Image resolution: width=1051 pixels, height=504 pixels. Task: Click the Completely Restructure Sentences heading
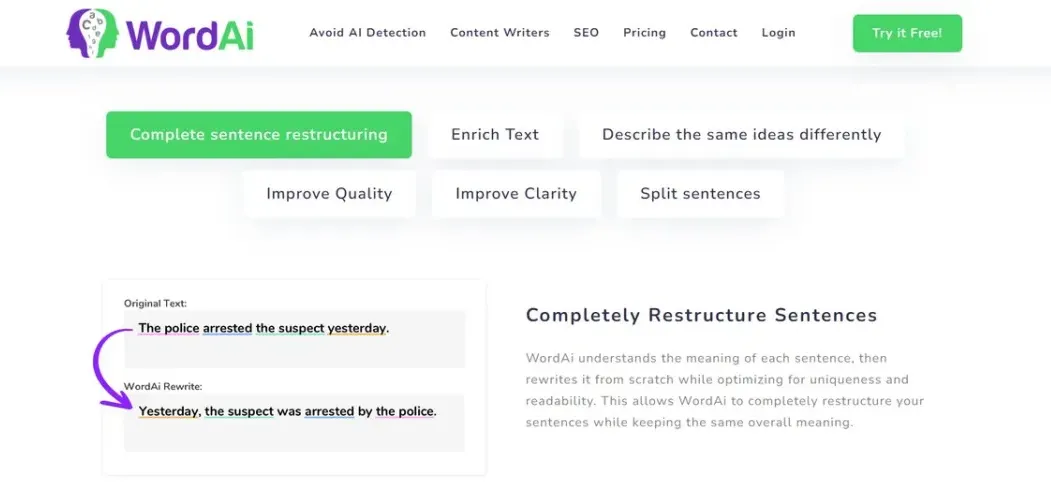pos(701,316)
